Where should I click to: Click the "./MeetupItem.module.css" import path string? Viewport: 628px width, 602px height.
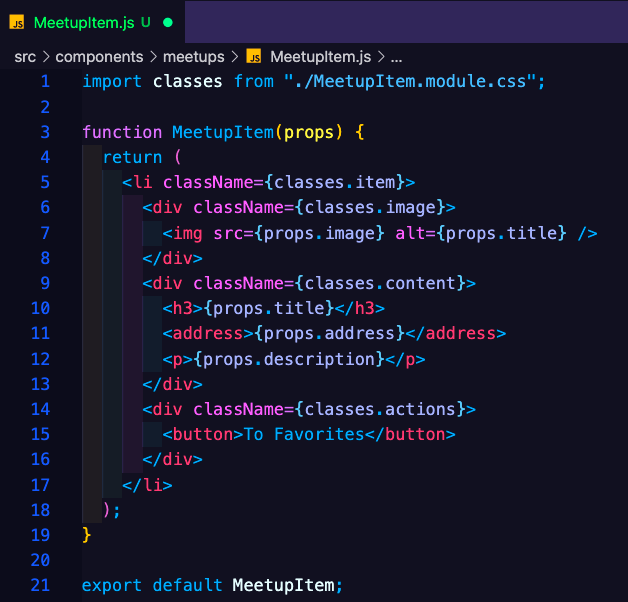point(409,82)
